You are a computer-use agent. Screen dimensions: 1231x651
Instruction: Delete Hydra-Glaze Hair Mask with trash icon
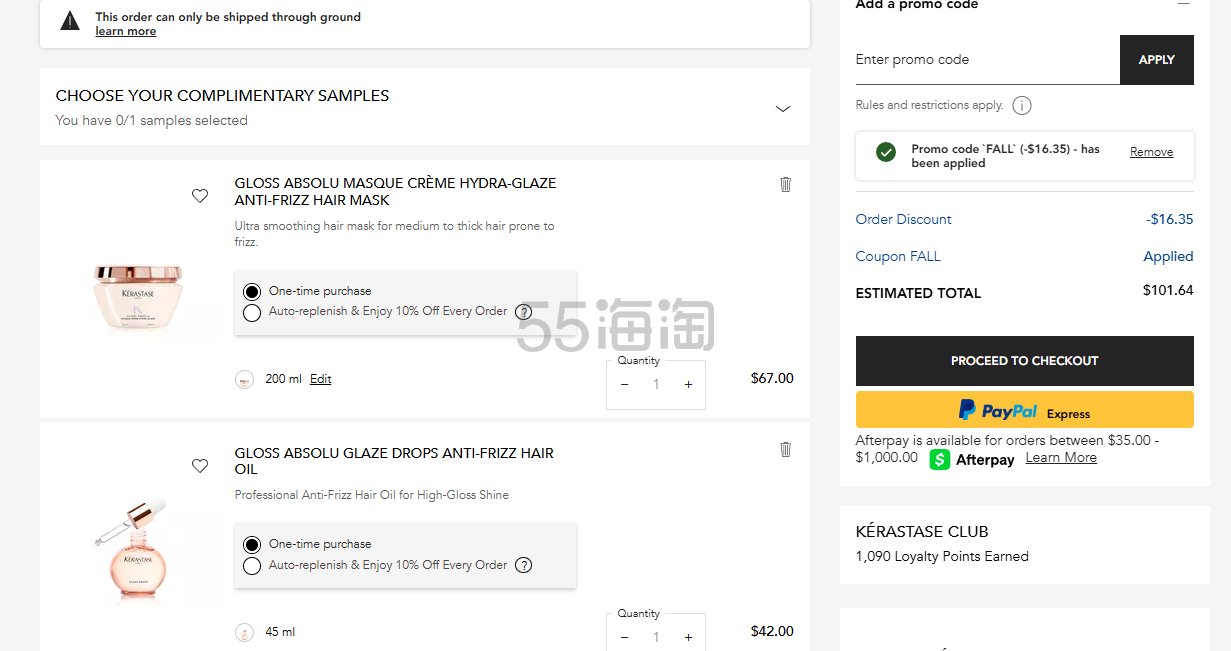pos(785,184)
